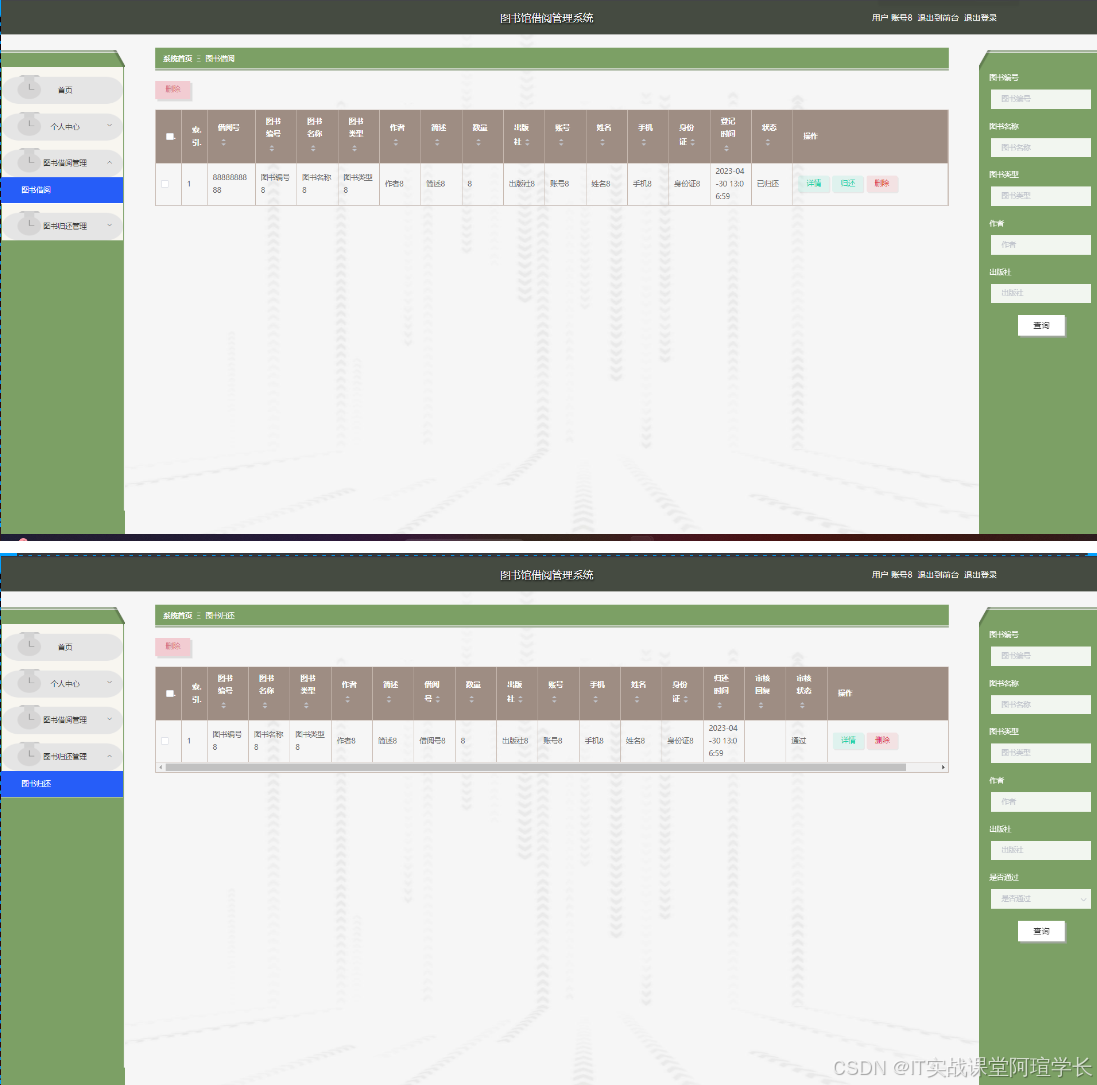Click the 首页 sidebar icon on 图书借阅 page

(x=29, y=88)
